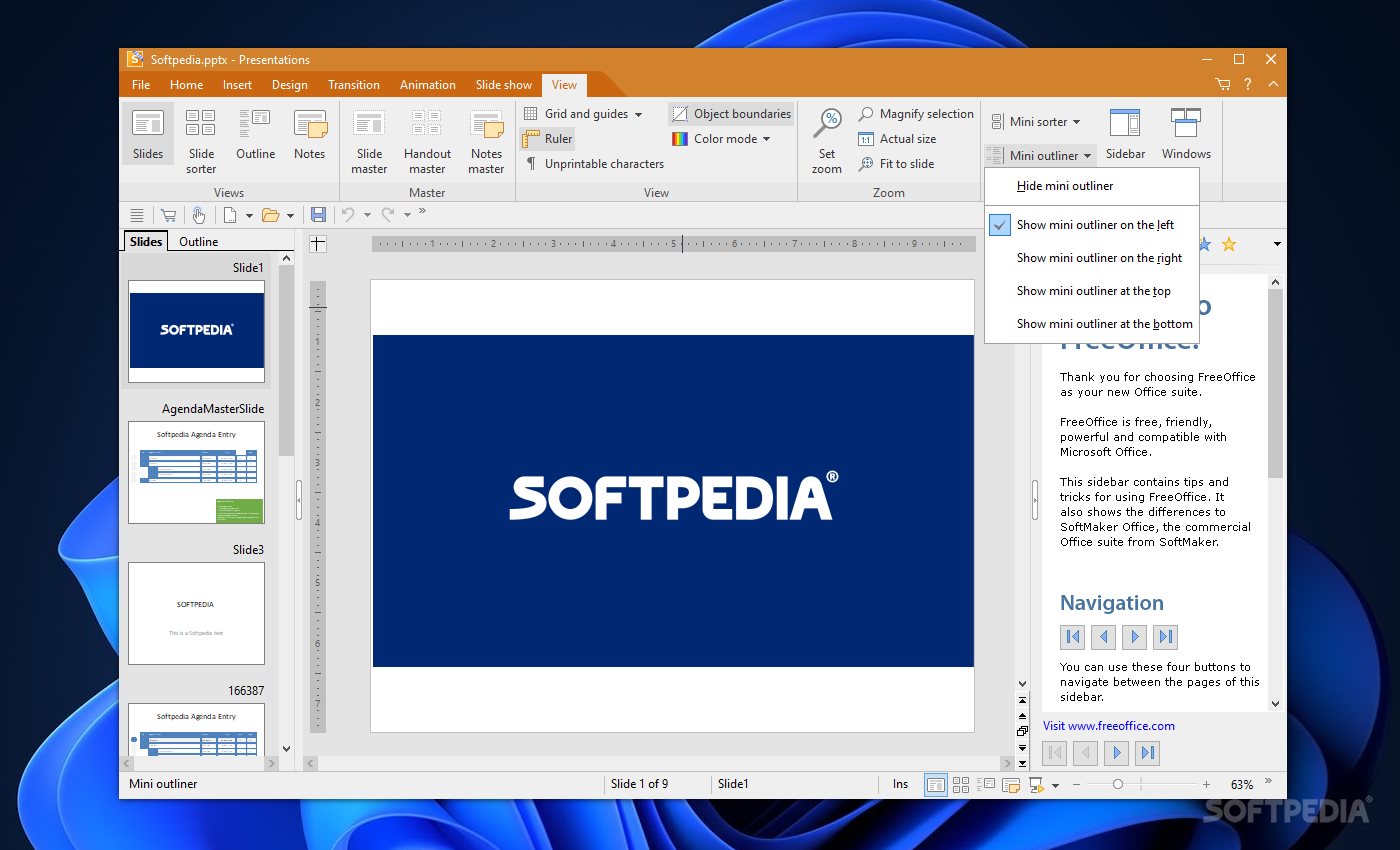Click the open folder icon
Viewport: 1400px width, 850px height.
pyautogui.click(x=270, y=215)
